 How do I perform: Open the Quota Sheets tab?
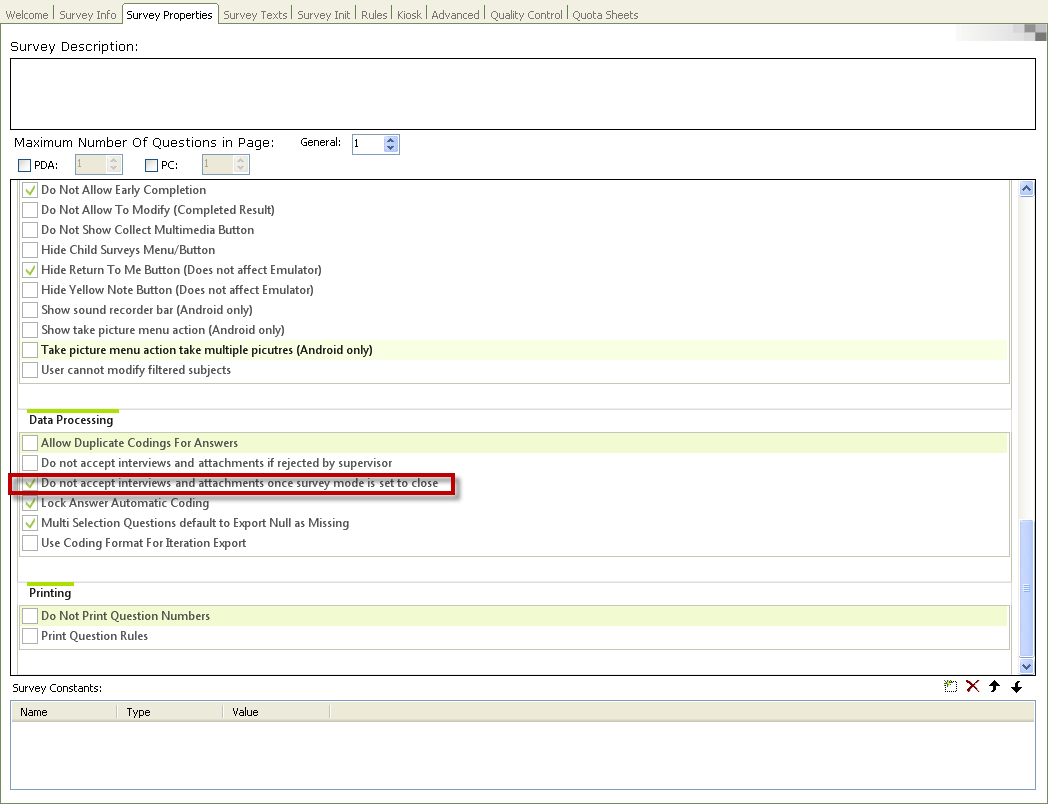tap(605, 15)
